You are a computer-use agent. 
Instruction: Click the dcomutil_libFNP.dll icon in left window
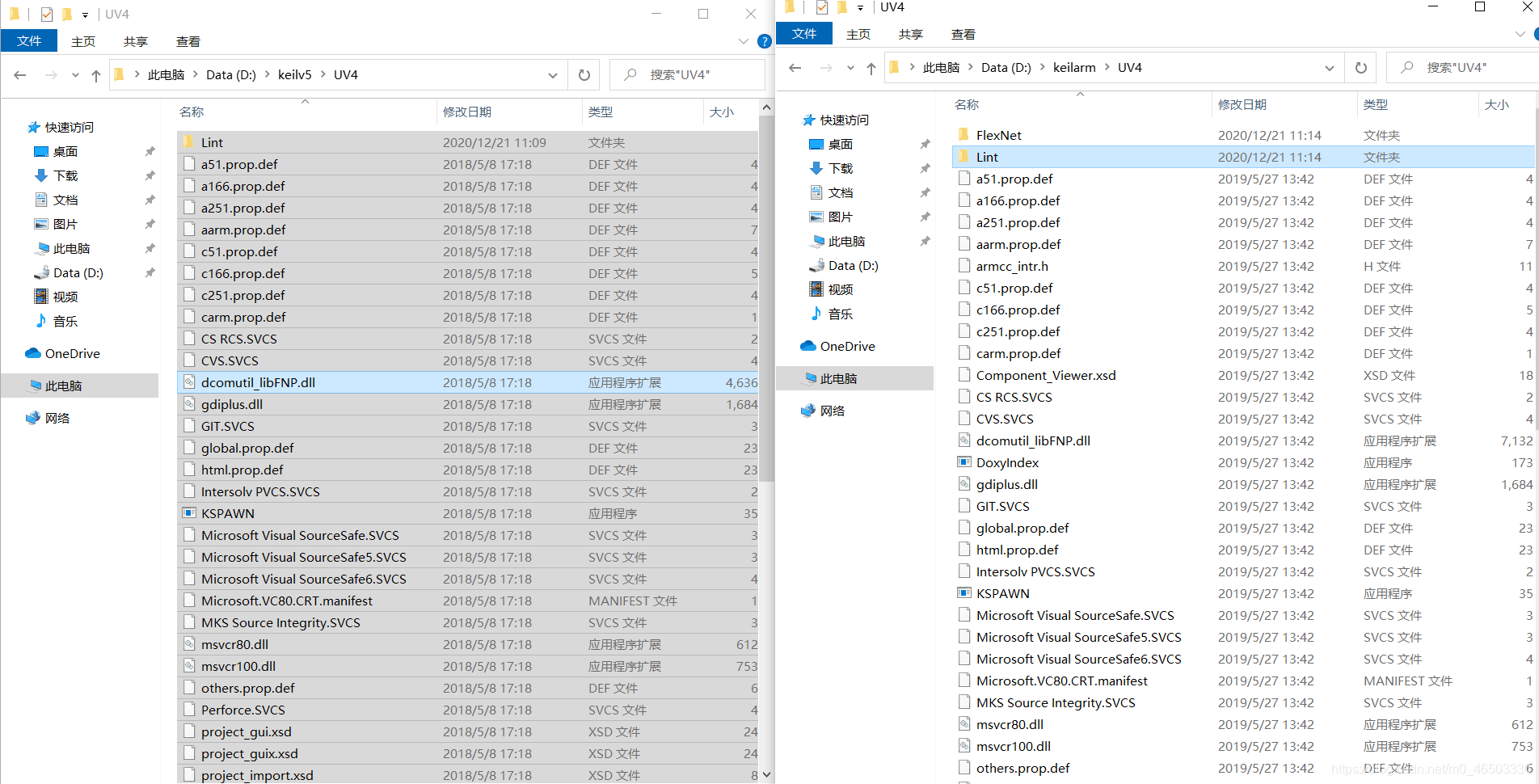coord(189,382)
